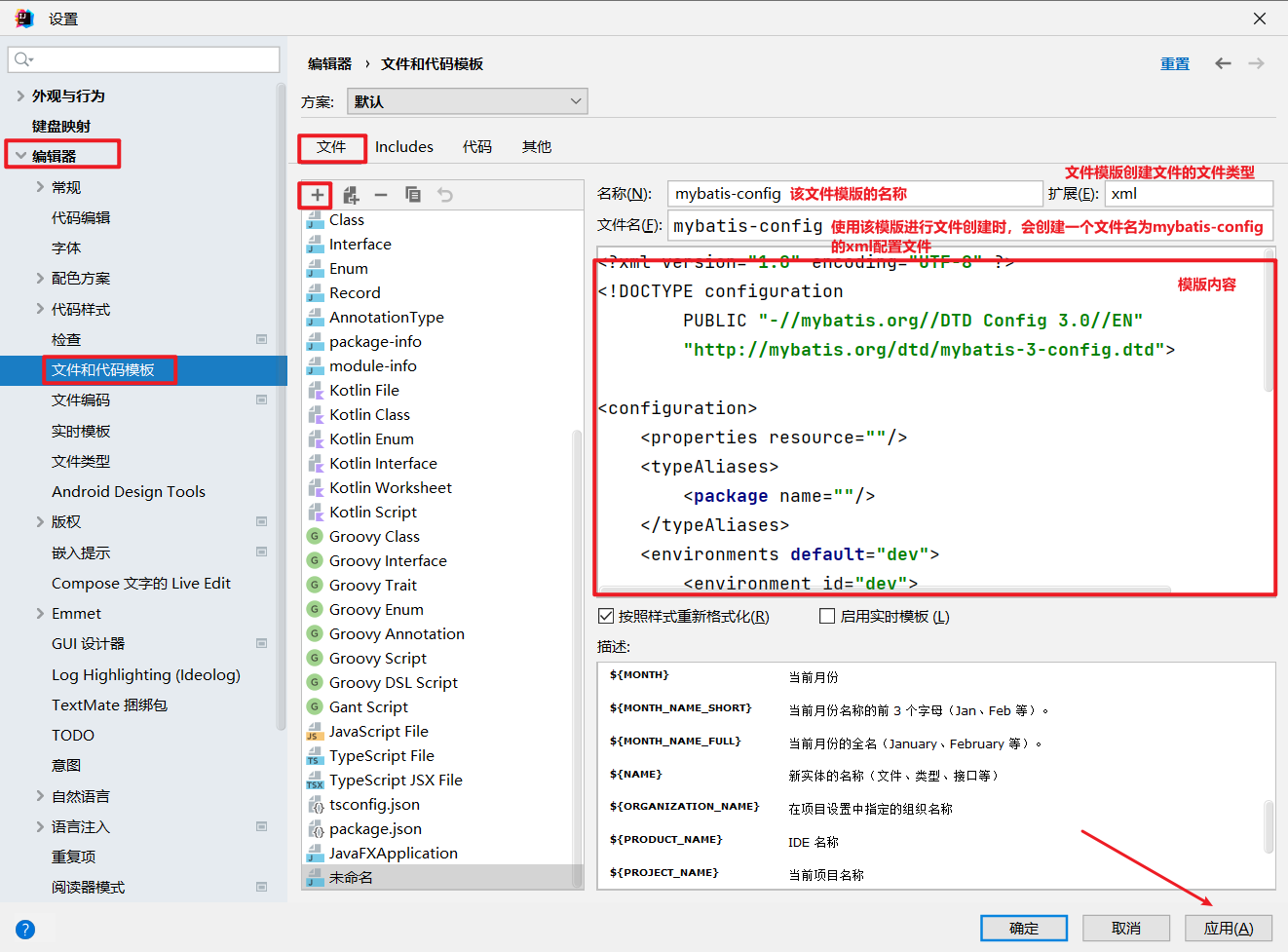Collapse the 编辑器 settings group
1288x952 pixels.
21,156
